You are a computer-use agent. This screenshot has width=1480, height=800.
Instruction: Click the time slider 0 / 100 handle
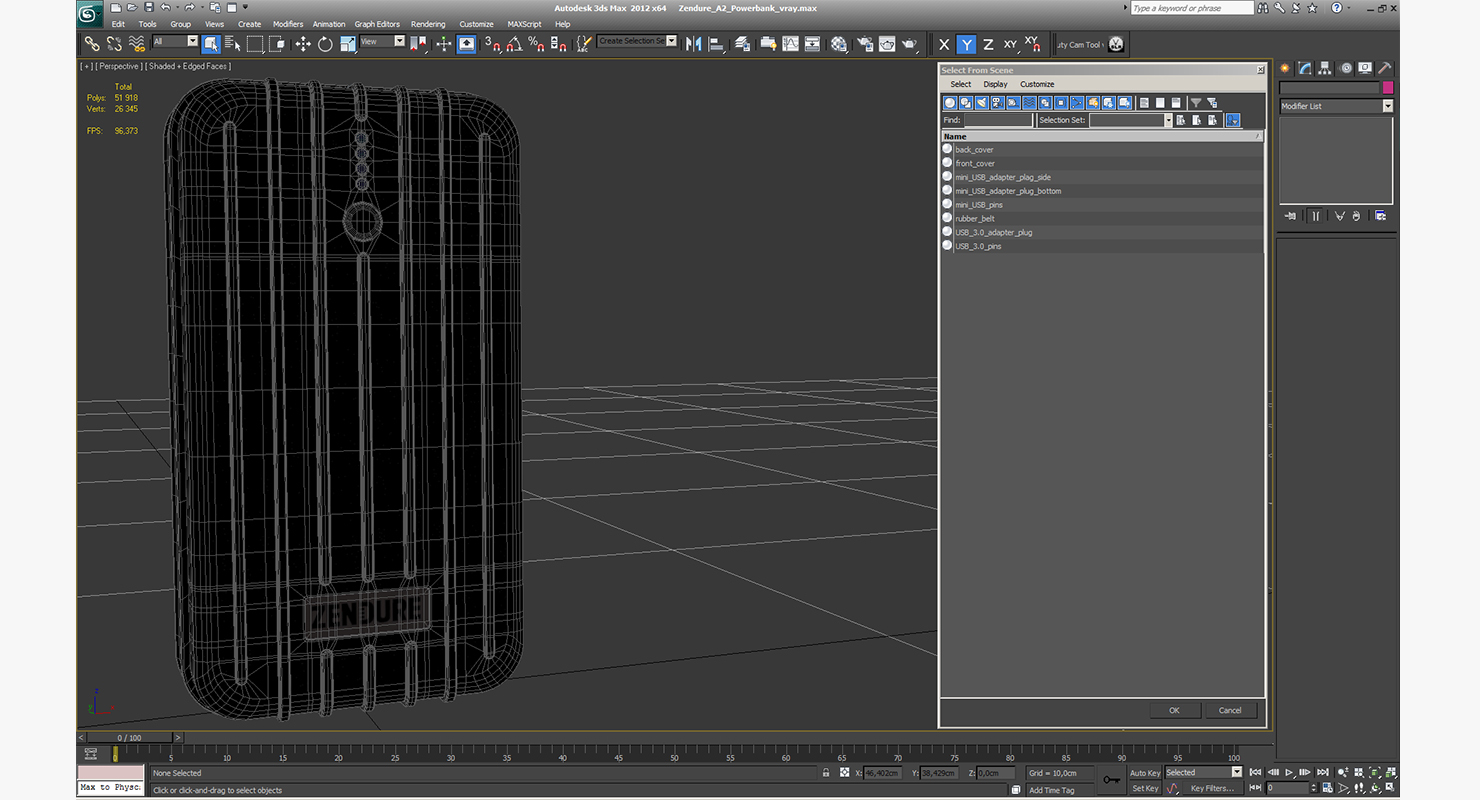coord(130,738)
